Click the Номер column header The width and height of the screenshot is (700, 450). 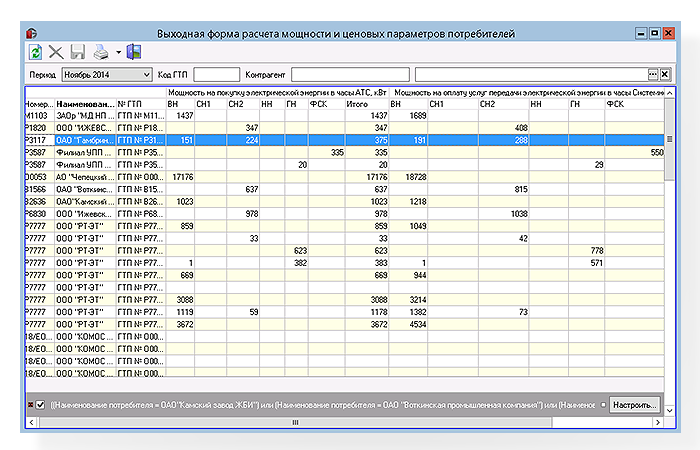[x=40, y=104]
